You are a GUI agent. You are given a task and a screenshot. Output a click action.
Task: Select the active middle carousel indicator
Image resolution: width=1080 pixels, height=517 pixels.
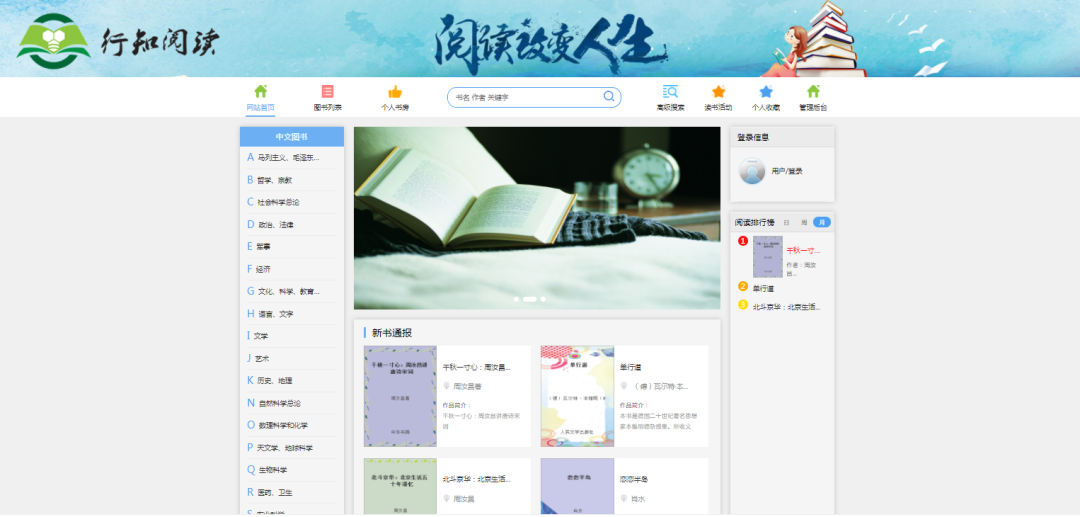pos(530,299)
